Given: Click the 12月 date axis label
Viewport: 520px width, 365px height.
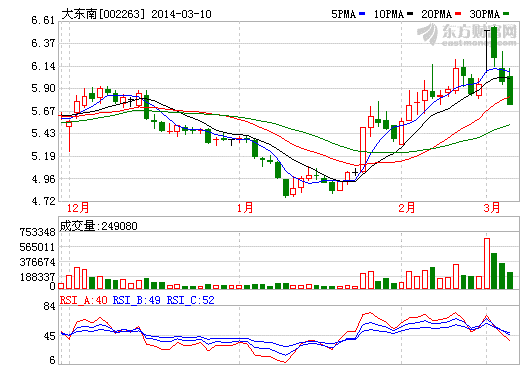Looking at the screenshot, I should 78,208.
